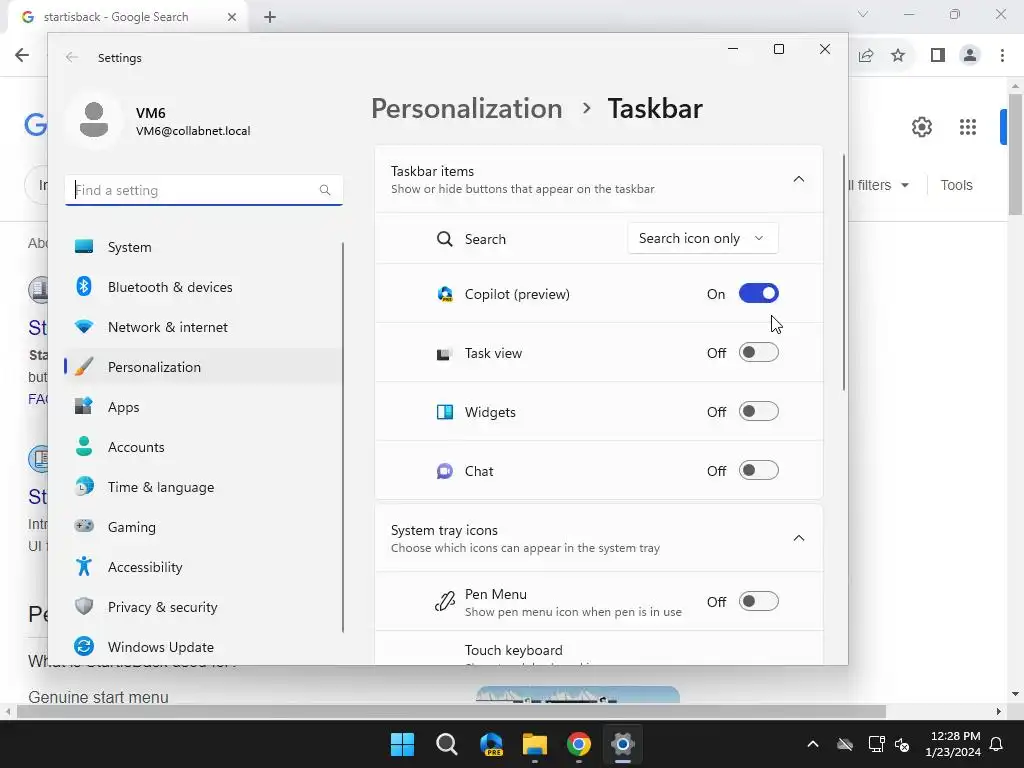Turn off the Copilot (preview) toggle
The height and width of the screenshot is (768, 1024).
click(758, 293)
